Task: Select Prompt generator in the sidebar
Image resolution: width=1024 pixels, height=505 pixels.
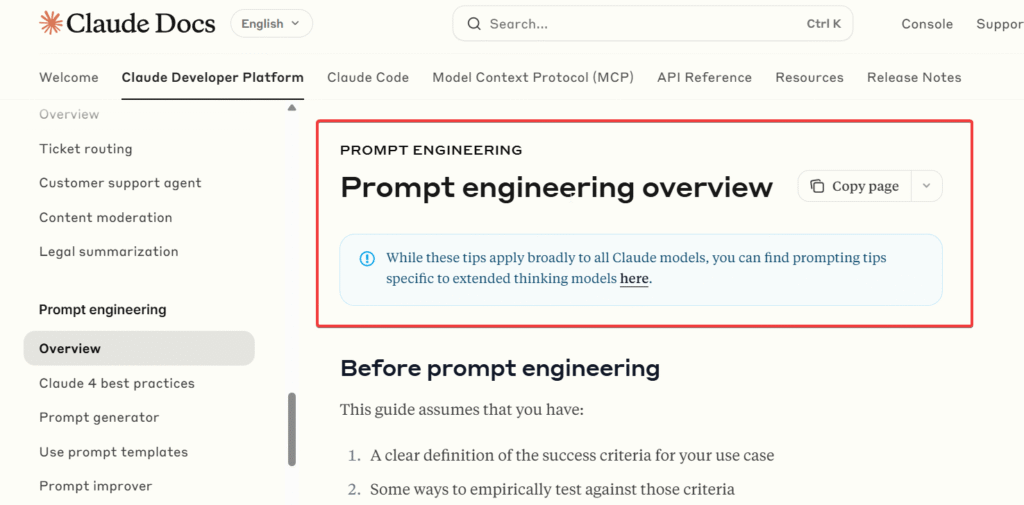Action: coord(99,417)
